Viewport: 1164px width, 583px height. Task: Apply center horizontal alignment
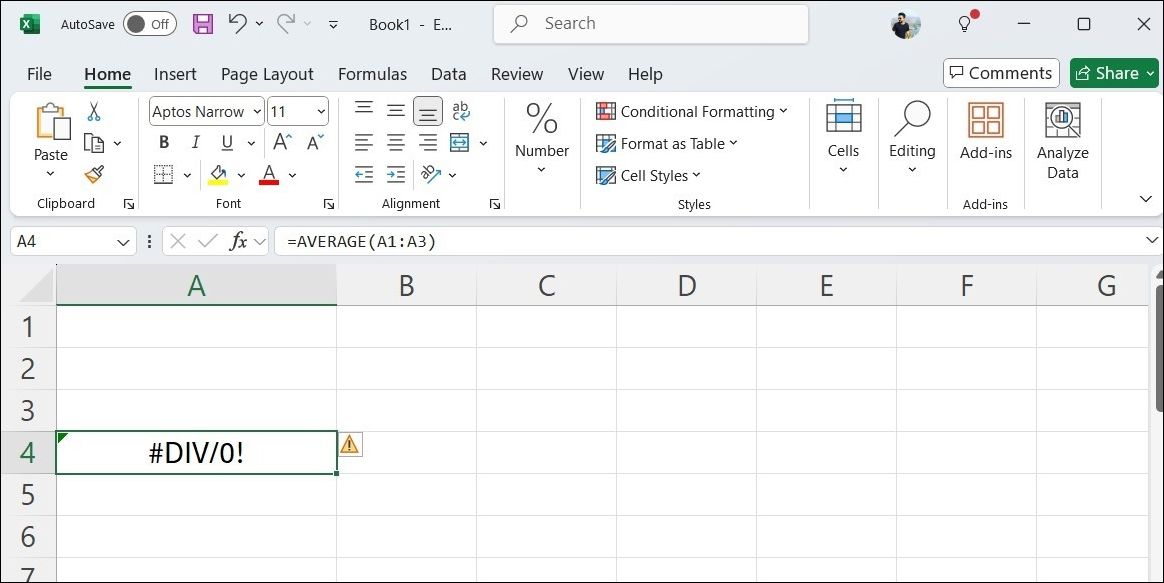(396, 143)
